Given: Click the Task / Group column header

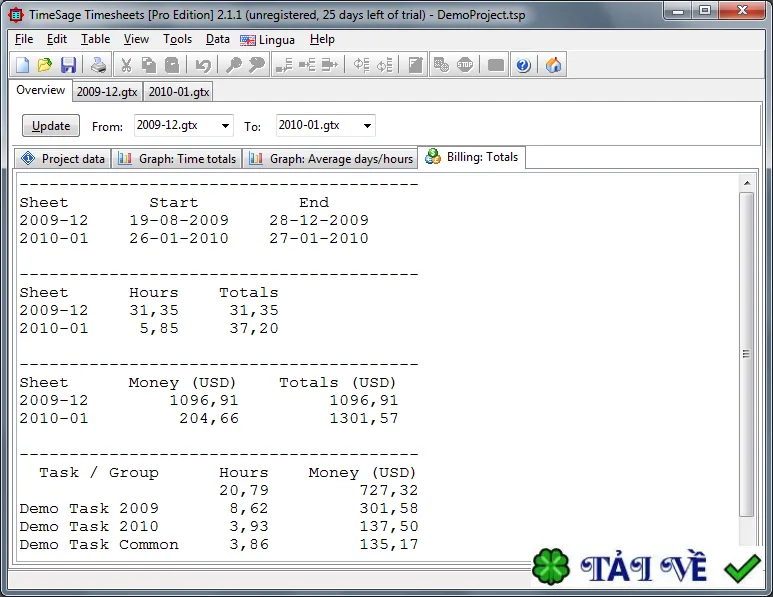Looking at the screenshot, I should click(x=99, y=473).
